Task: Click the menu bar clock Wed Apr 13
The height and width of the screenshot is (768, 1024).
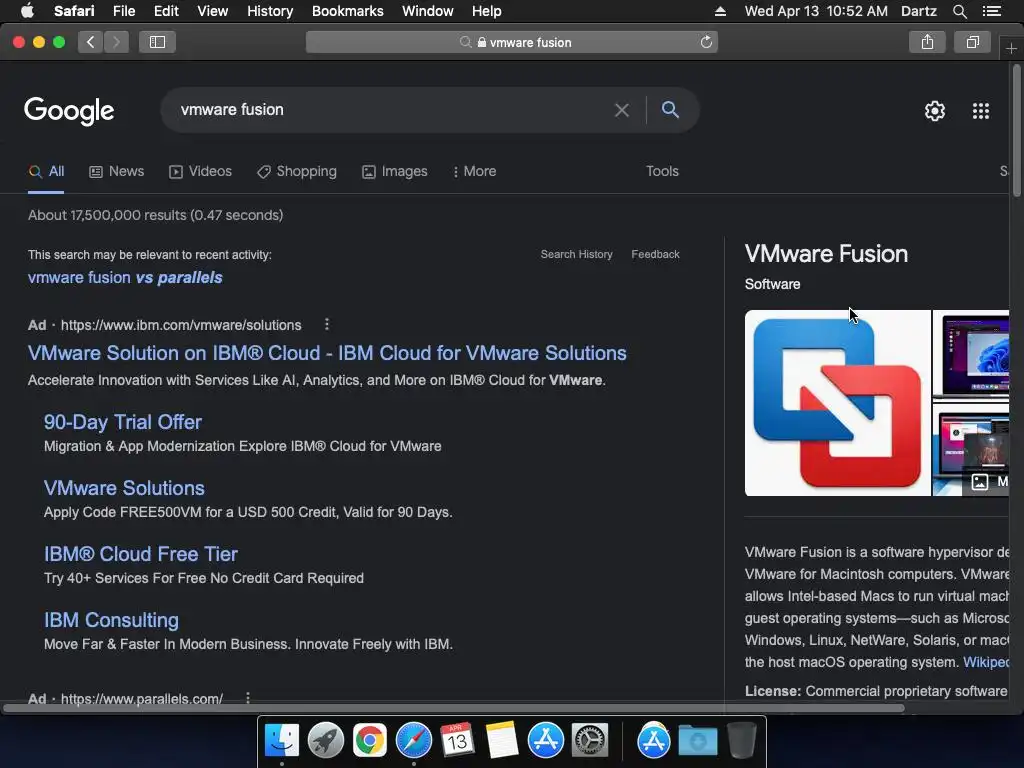Action: tap(816, 11)
